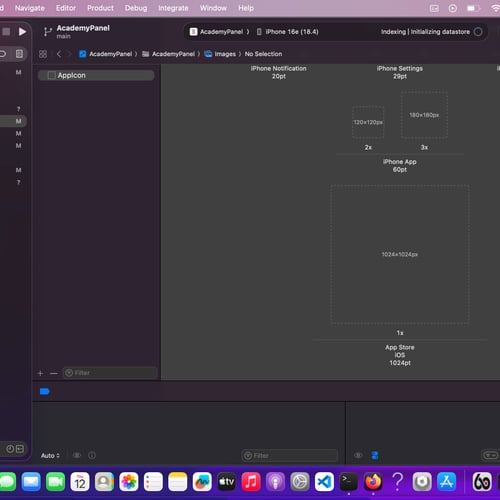Open Visual Studio Code from dock
Image resolution: width=500 pixels, height=500 pixels.
click(324, 482)
